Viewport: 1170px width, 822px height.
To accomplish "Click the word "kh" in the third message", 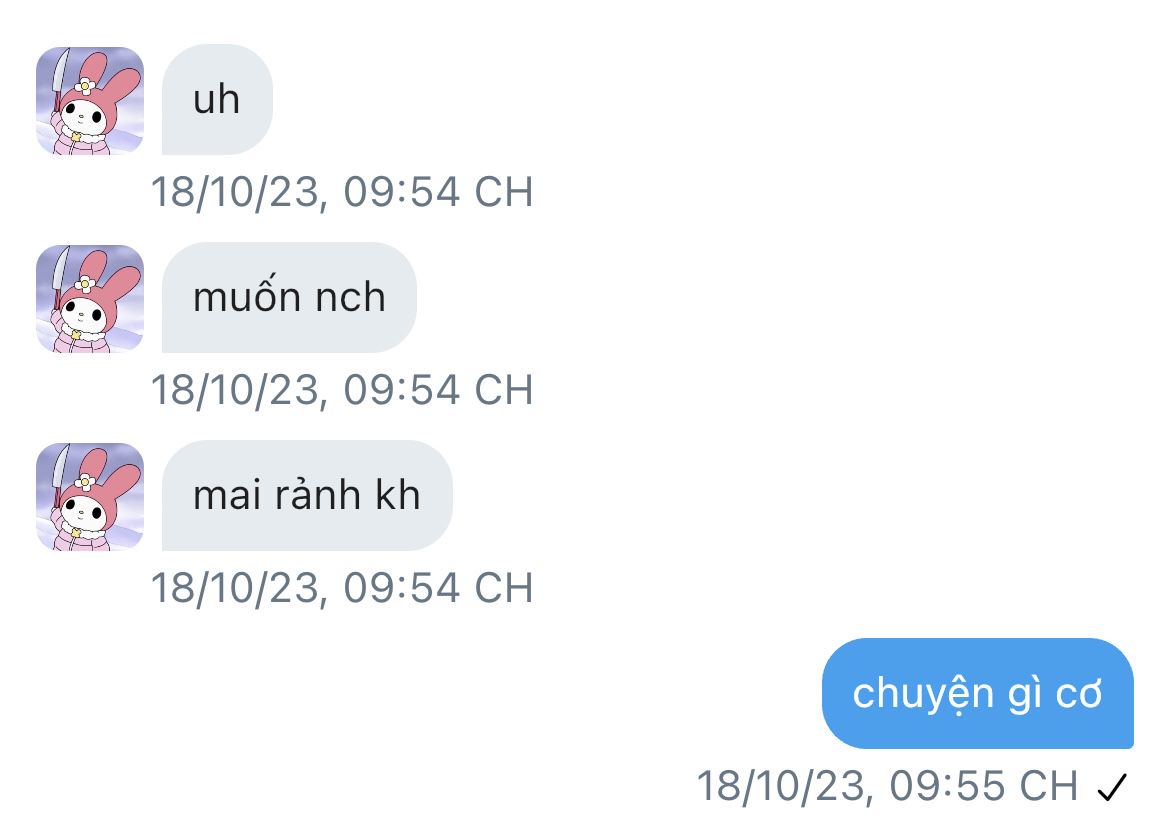I will [398, 495].
